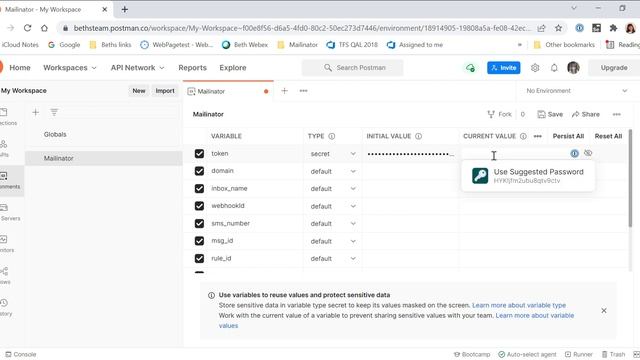
Task: Select Globals in the sidebar
Action: click(55, 134)
